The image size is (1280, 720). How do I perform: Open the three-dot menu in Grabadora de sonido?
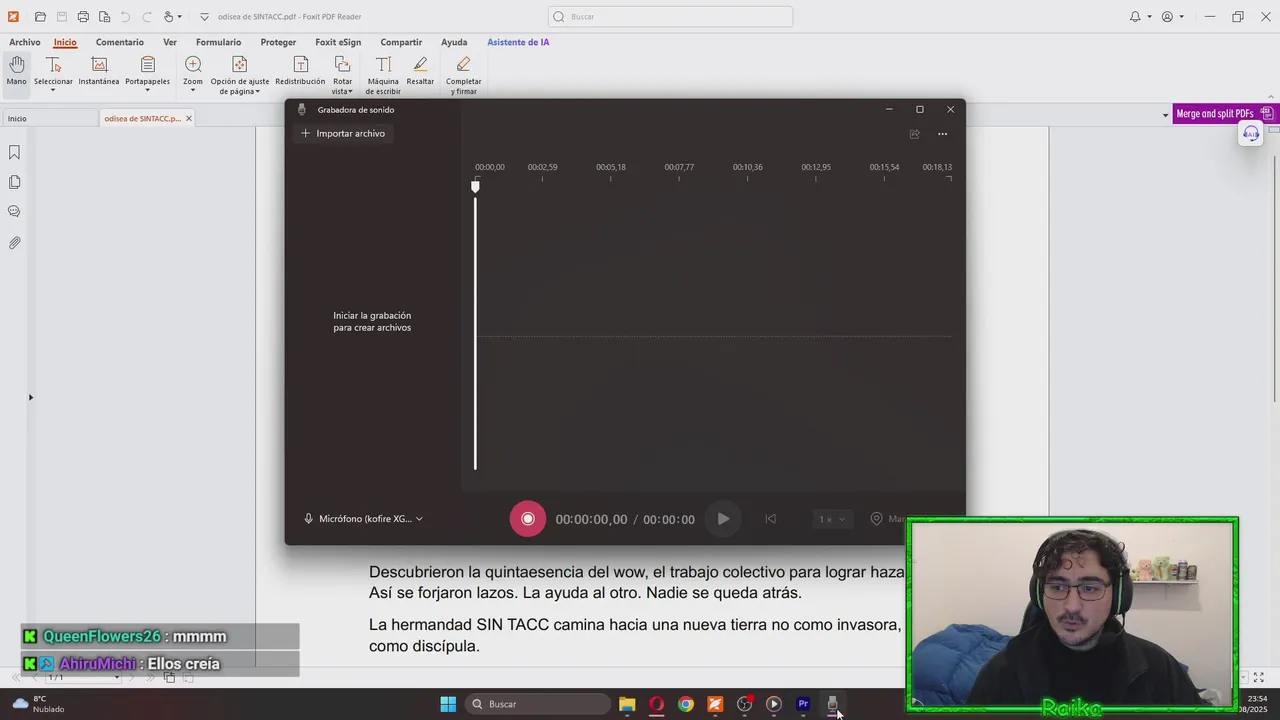(942, 134)
